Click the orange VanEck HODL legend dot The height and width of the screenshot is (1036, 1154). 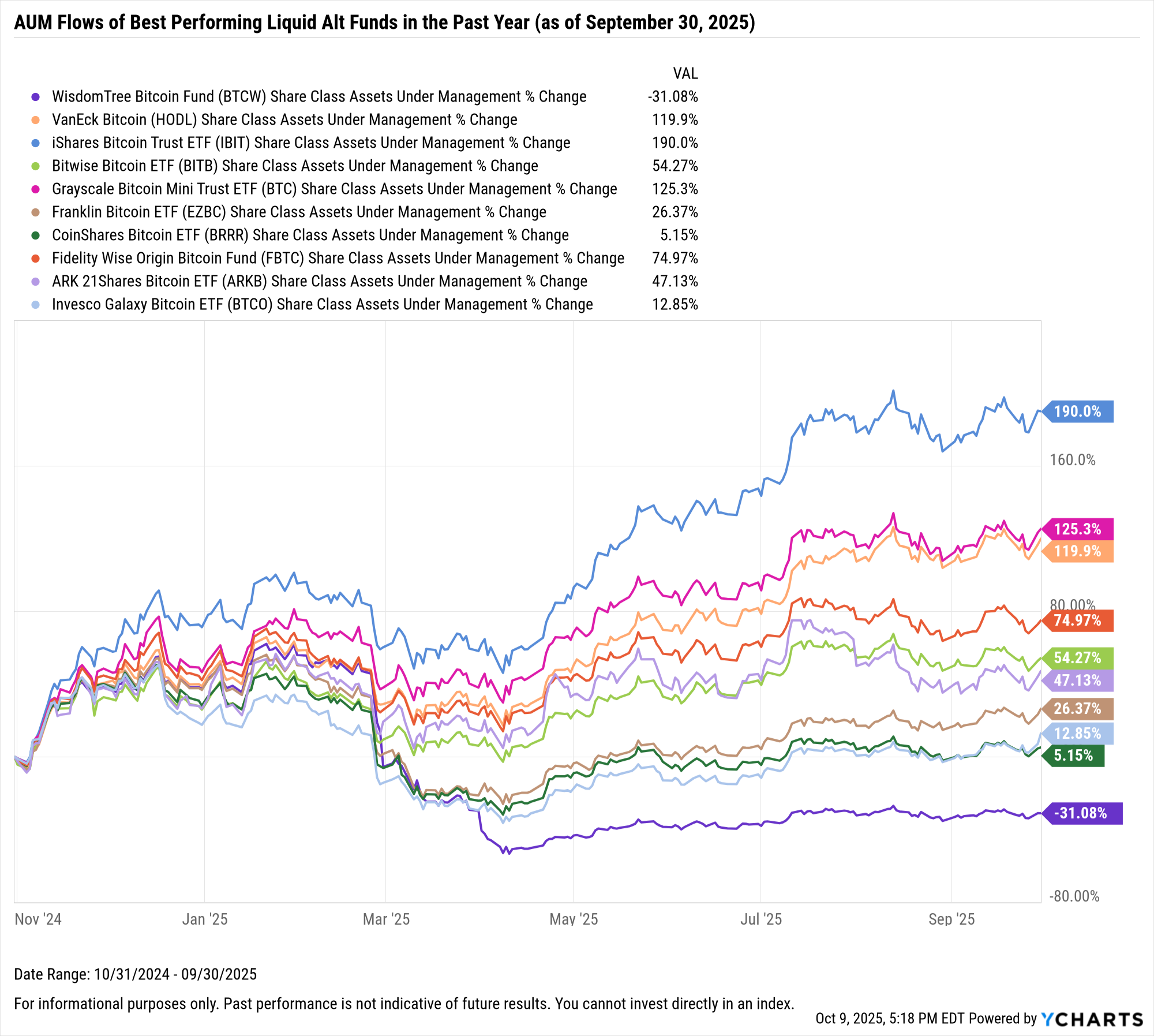(36, 120)
